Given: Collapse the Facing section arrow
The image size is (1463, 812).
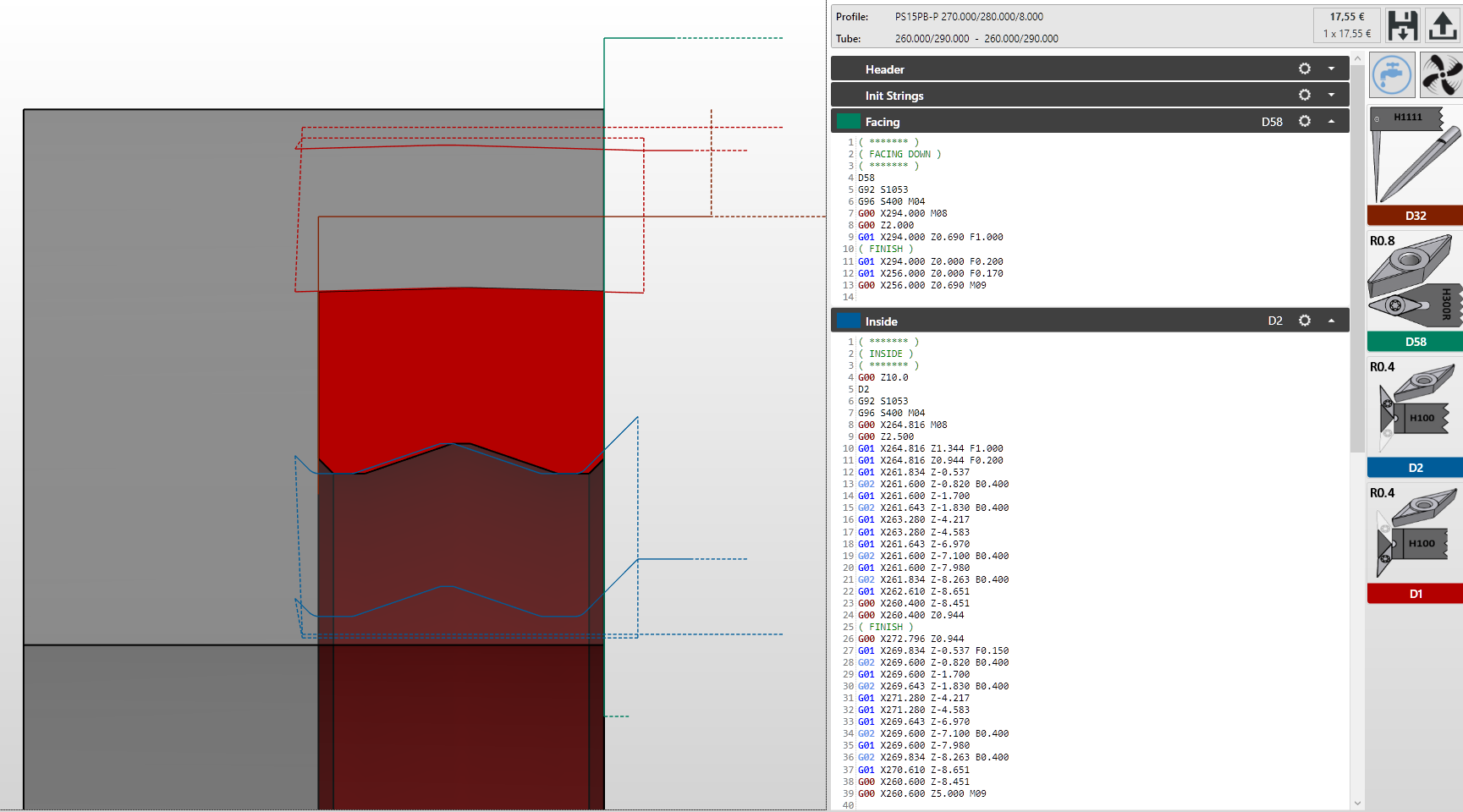Looking at the screenshot, I should click(1331, 121).
